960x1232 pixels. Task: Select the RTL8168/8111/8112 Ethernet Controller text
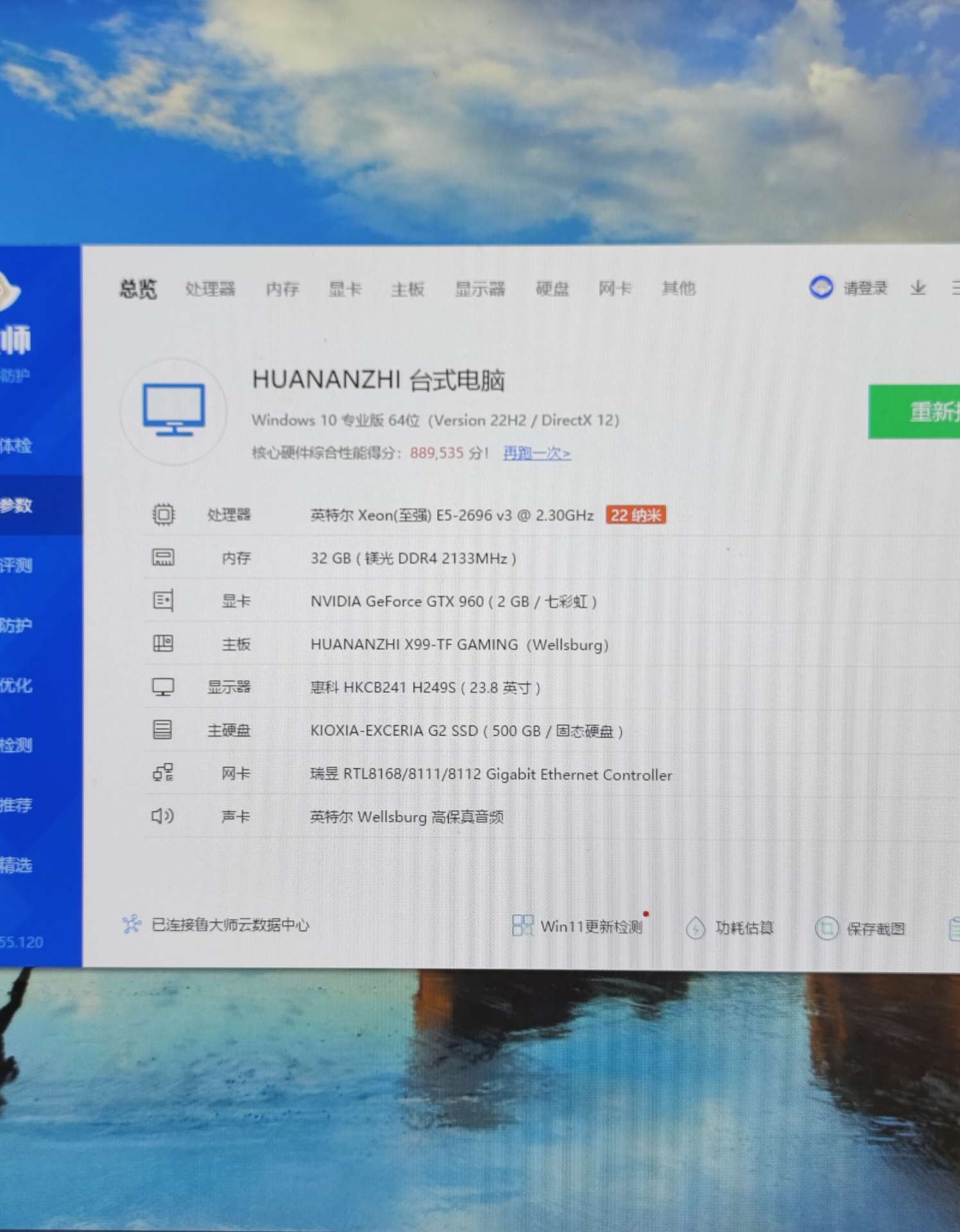[491, 774]
